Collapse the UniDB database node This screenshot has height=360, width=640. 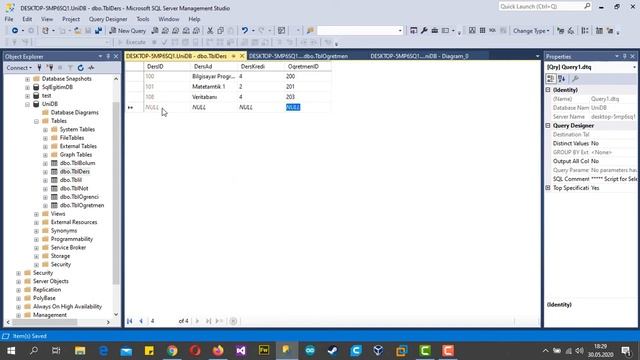[27, 104]
